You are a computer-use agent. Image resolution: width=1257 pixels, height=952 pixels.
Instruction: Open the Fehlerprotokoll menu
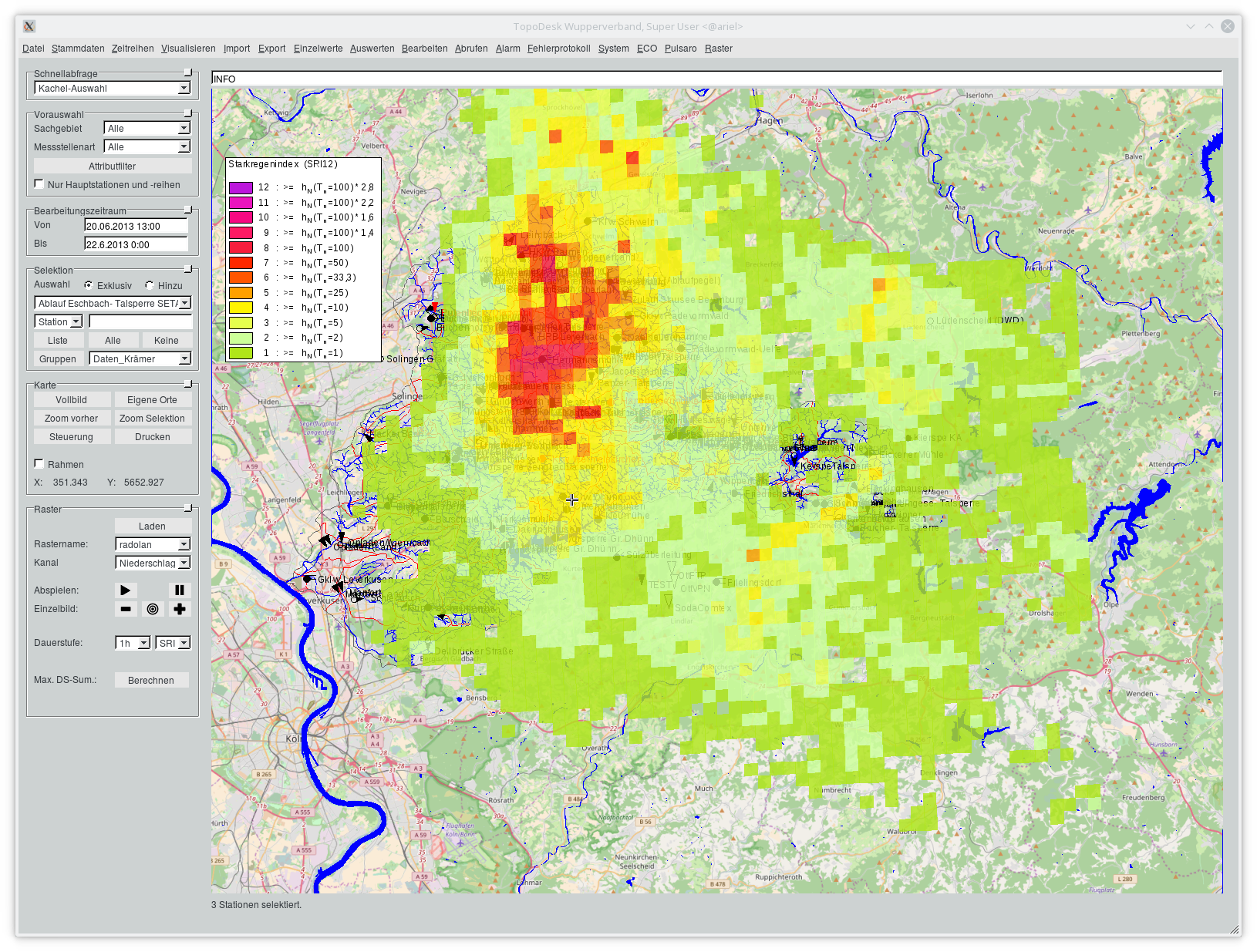coord(559,49)
